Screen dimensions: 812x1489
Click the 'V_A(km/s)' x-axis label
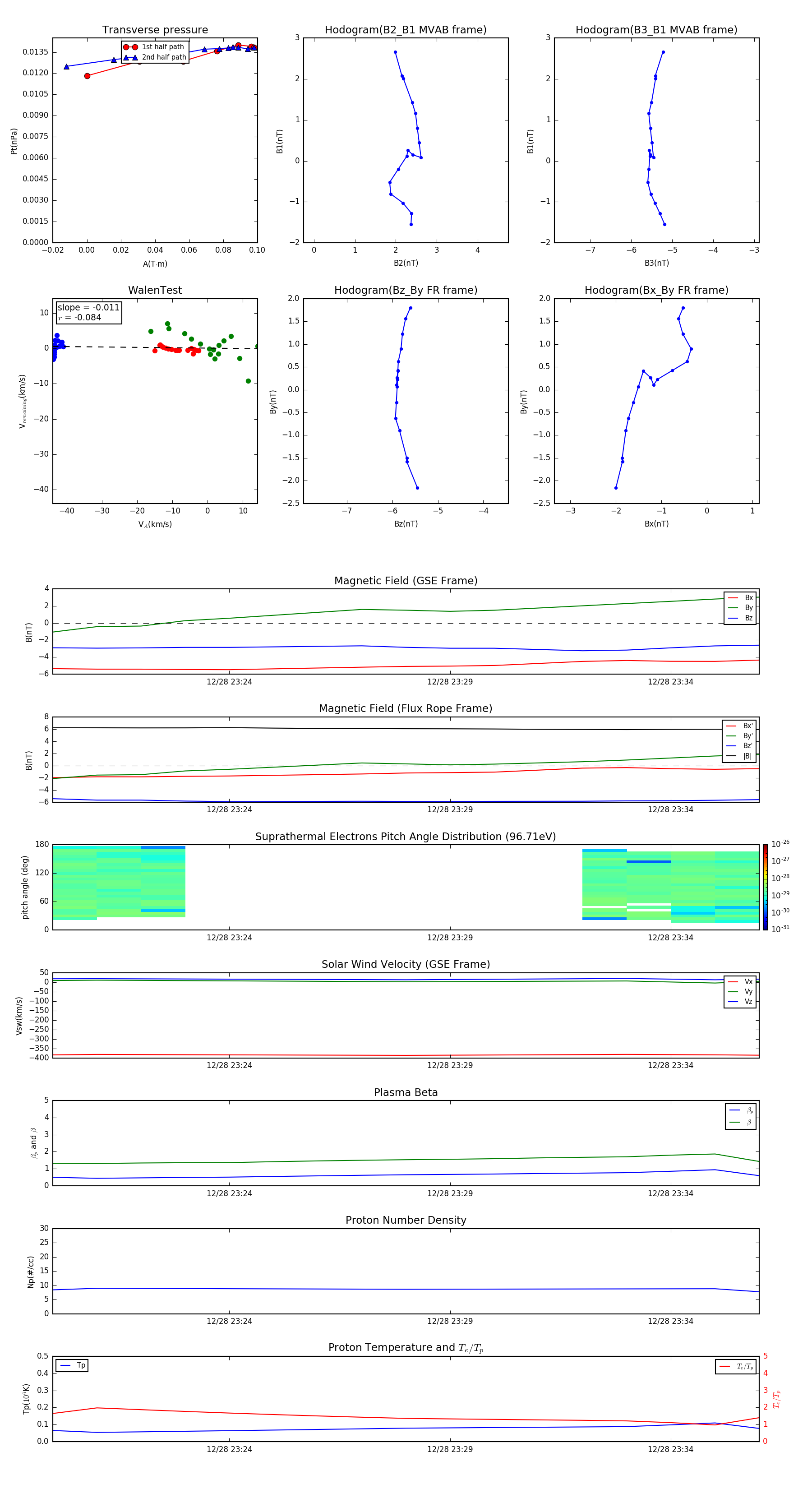point(155,525)
